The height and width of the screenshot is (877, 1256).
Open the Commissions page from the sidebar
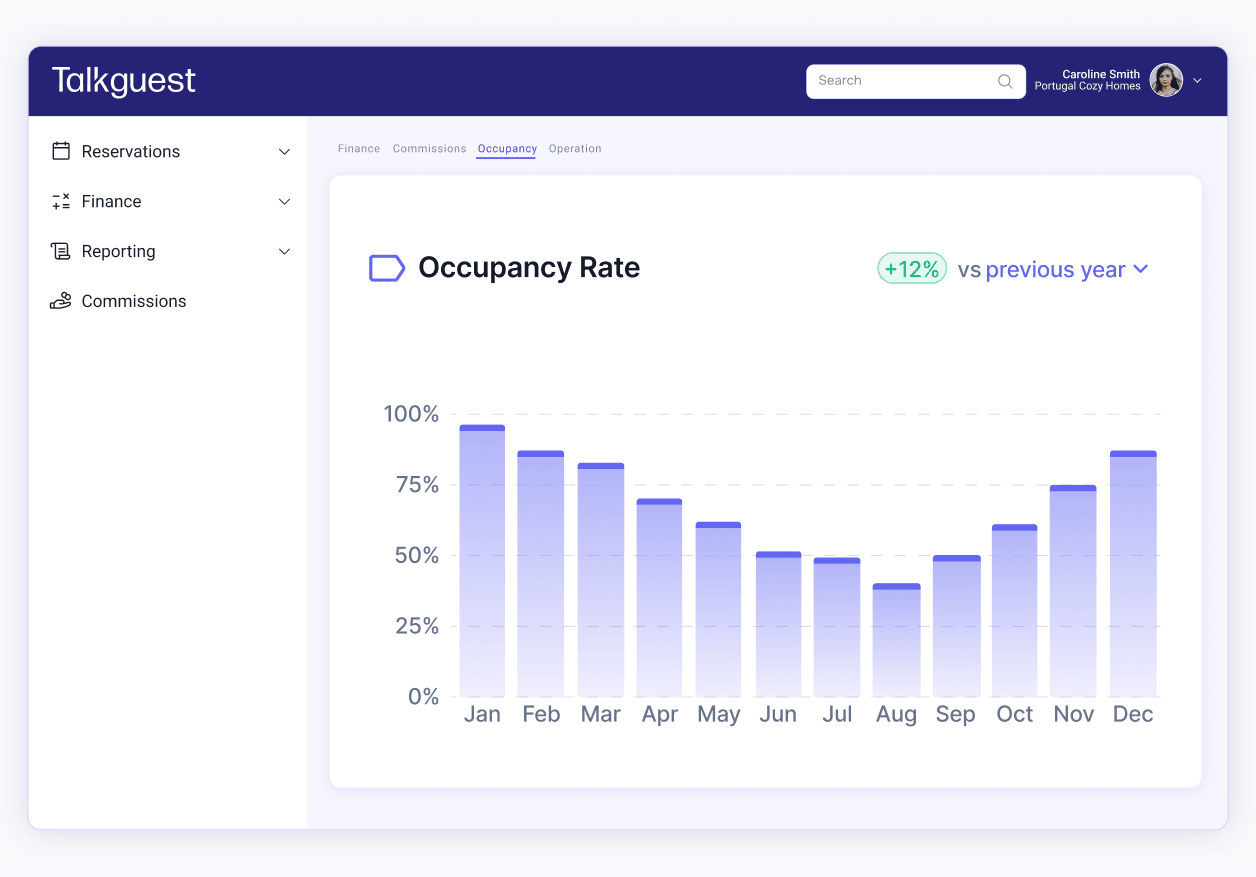coord(133,301)
